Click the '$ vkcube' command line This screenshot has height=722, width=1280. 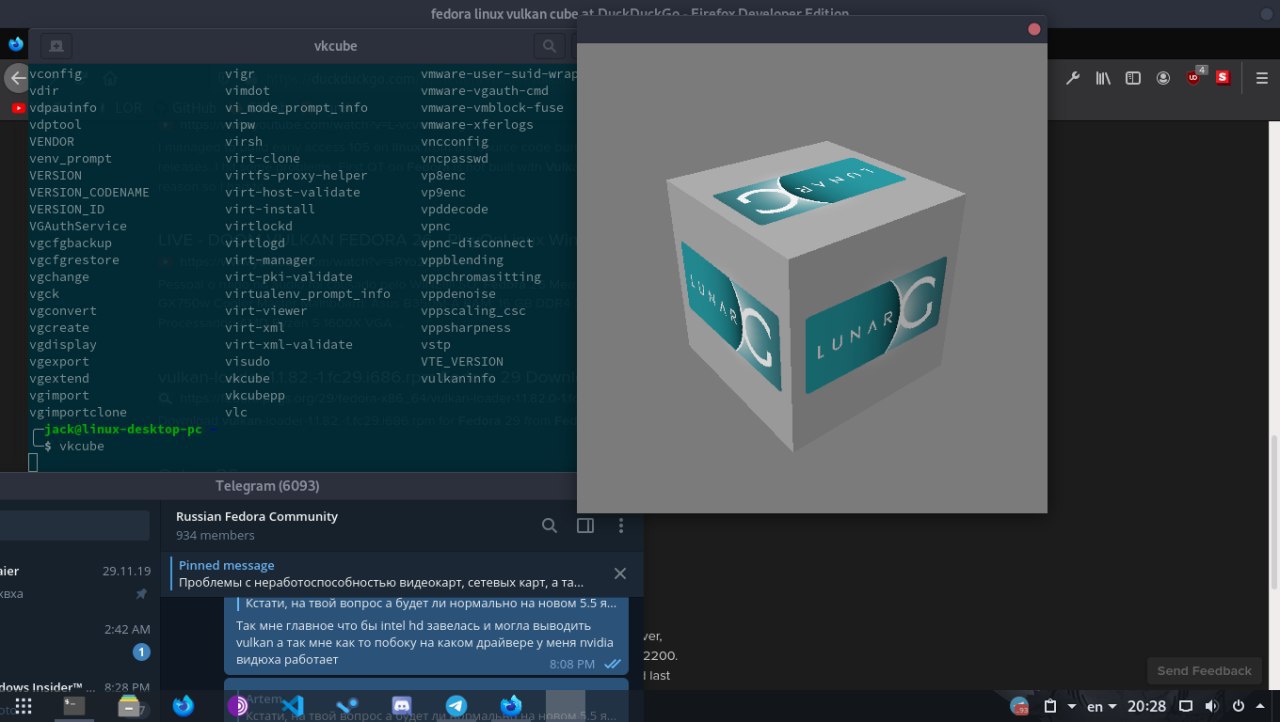(74, 446)
